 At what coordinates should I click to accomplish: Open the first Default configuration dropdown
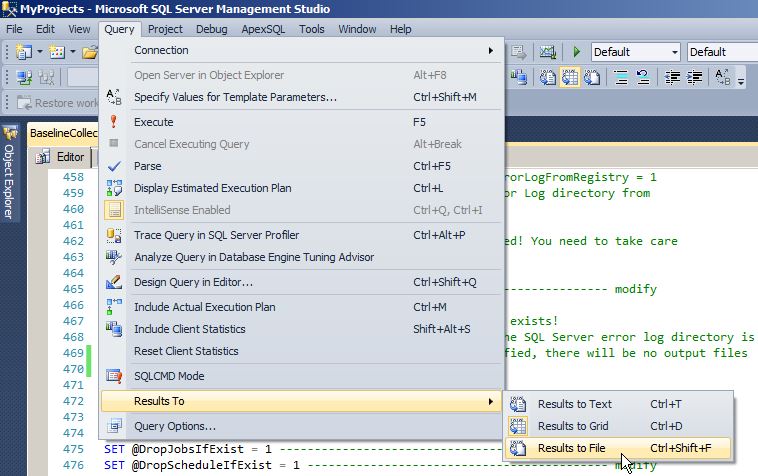[635, 52]
